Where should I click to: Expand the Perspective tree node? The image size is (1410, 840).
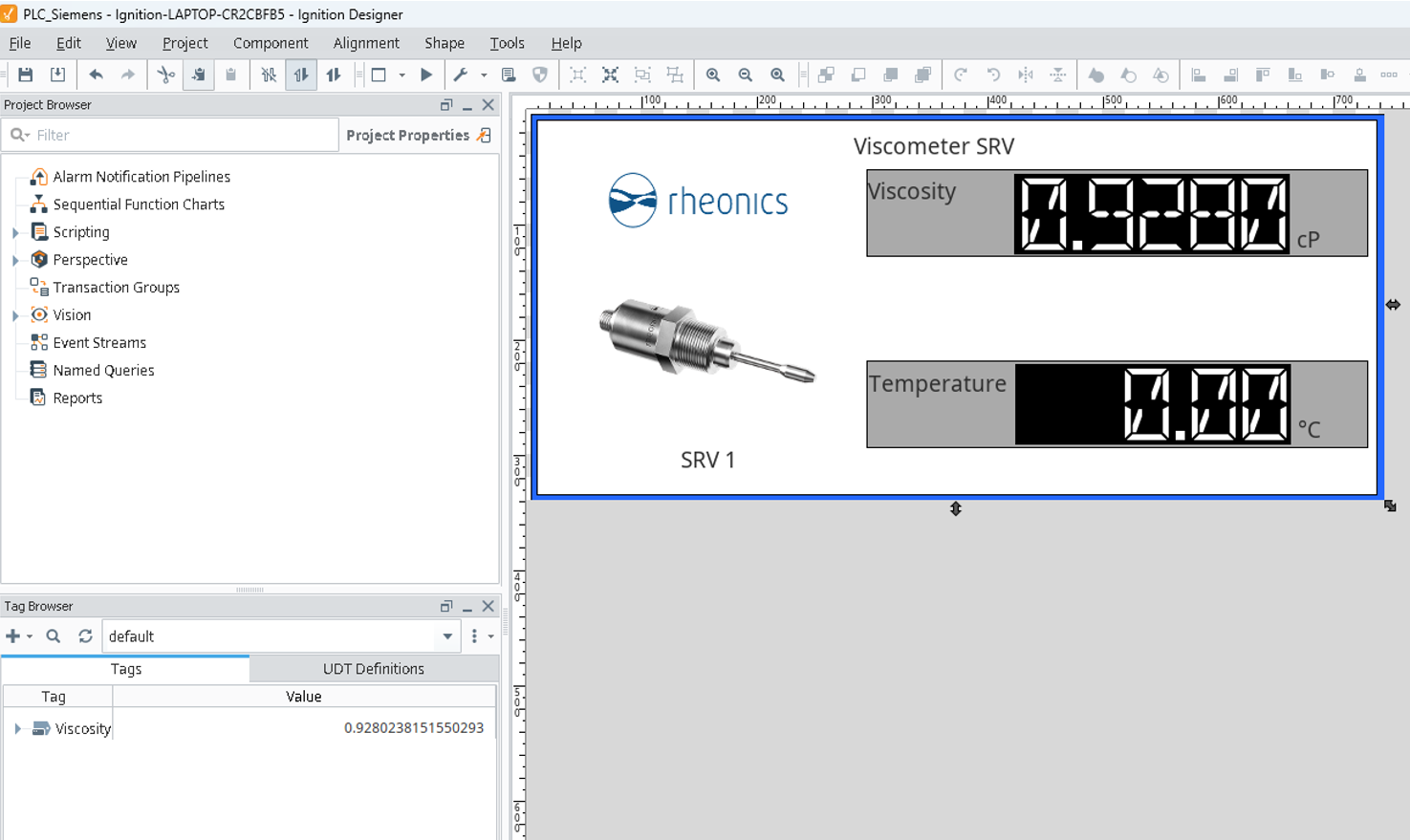[x=15, y=260]
